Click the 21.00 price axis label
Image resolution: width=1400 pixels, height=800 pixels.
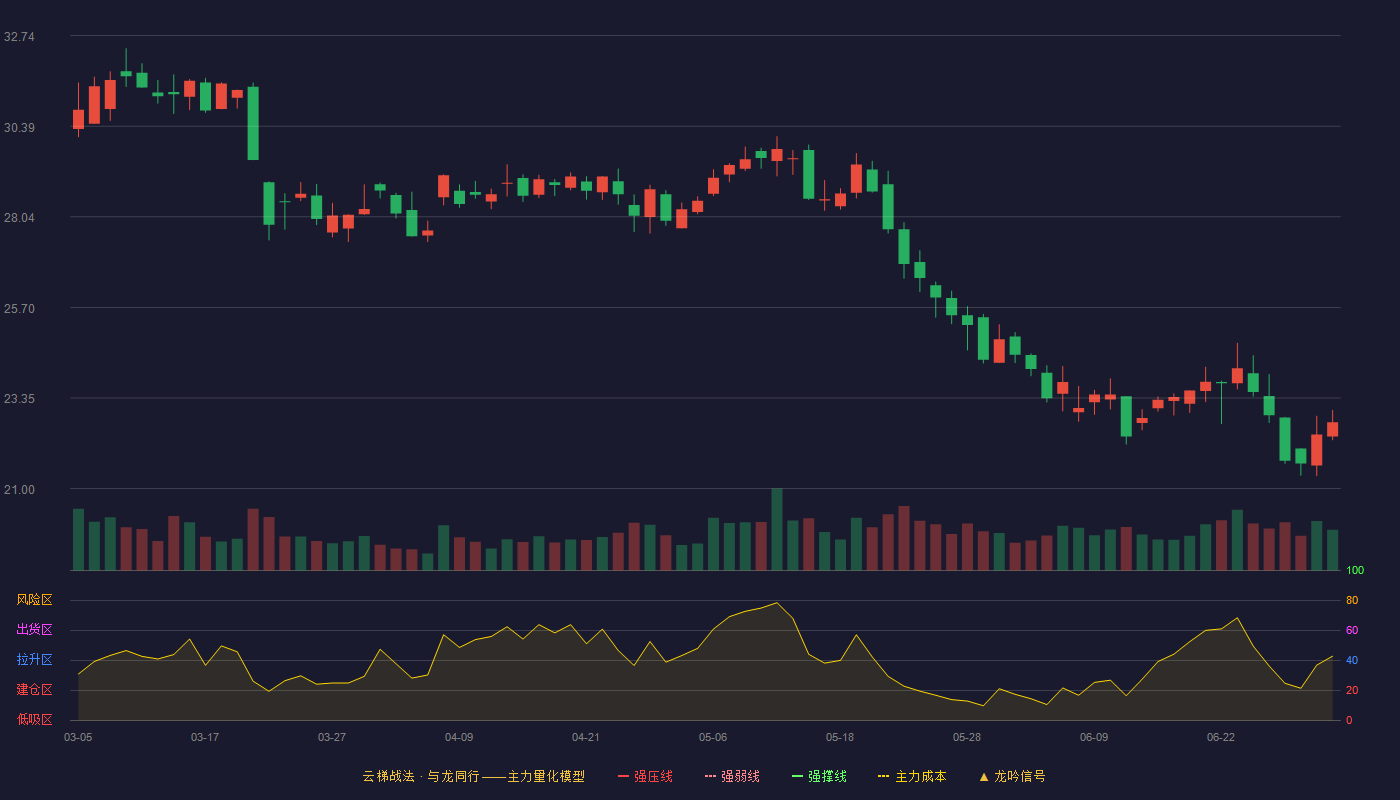click(19, 489)
